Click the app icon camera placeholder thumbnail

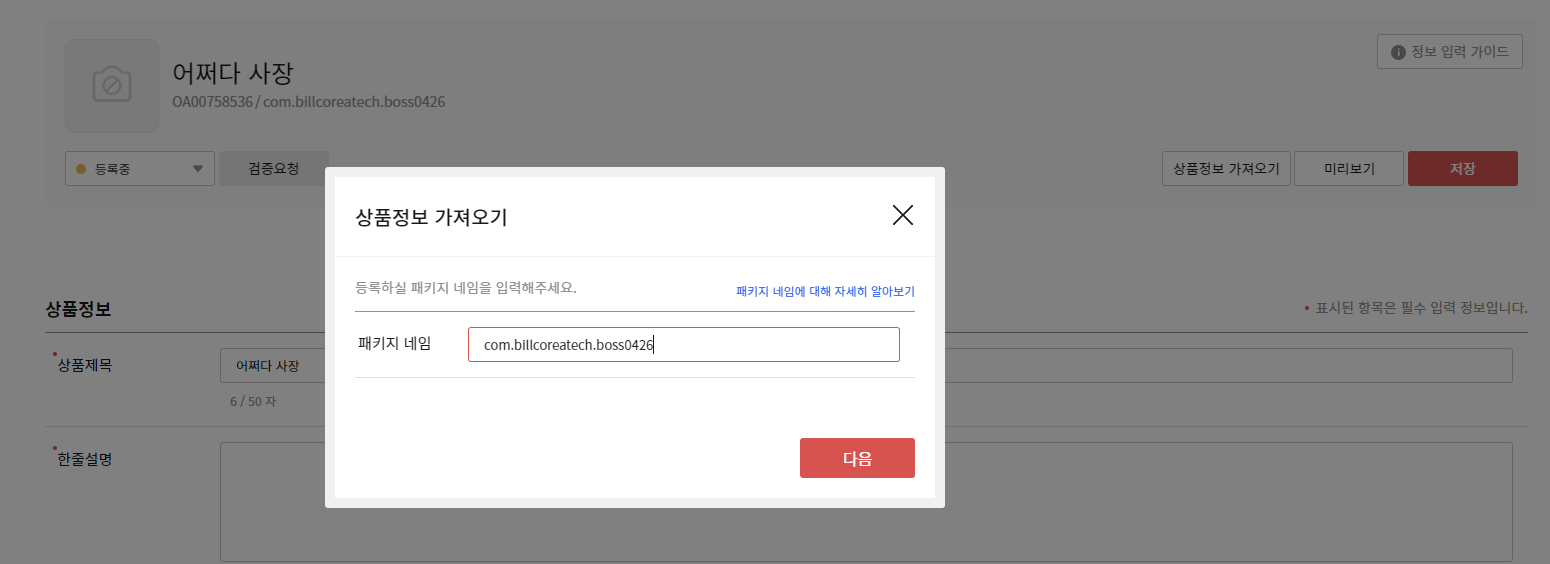(x=112, y=86)
